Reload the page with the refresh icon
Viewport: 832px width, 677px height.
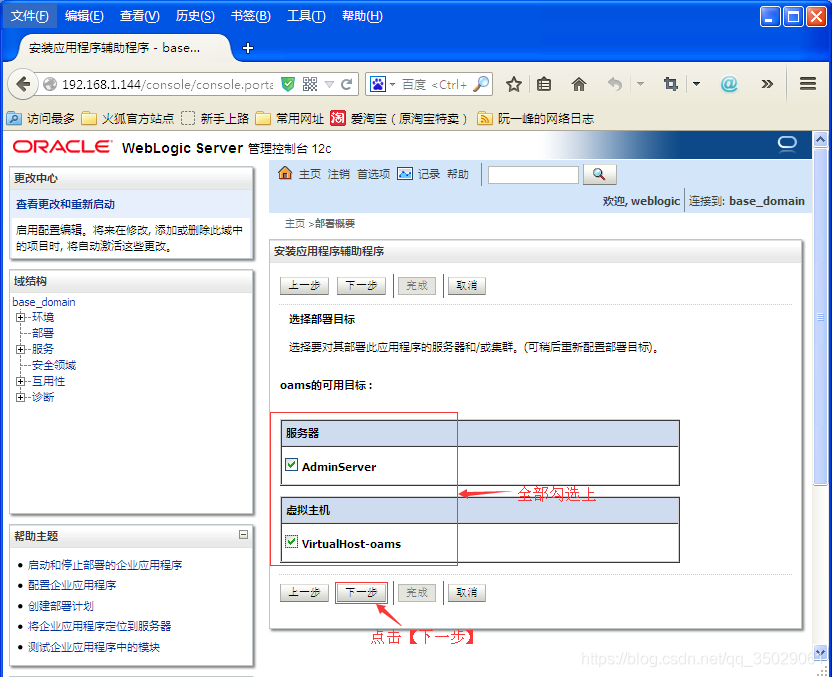point(346,84)
